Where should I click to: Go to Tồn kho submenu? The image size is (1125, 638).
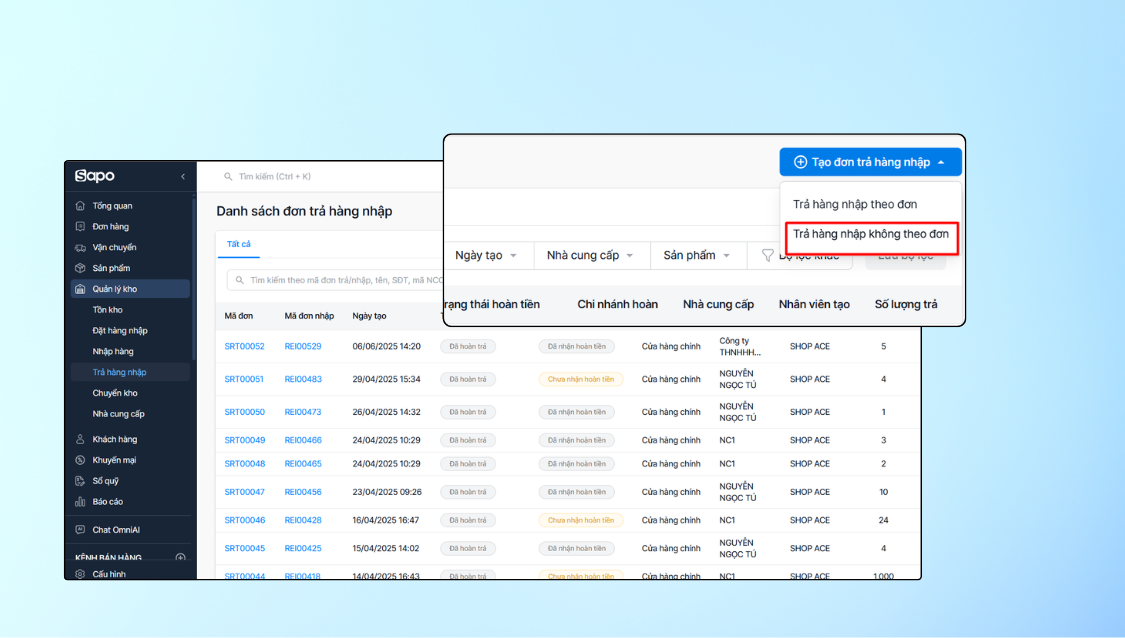pos(108,310)
